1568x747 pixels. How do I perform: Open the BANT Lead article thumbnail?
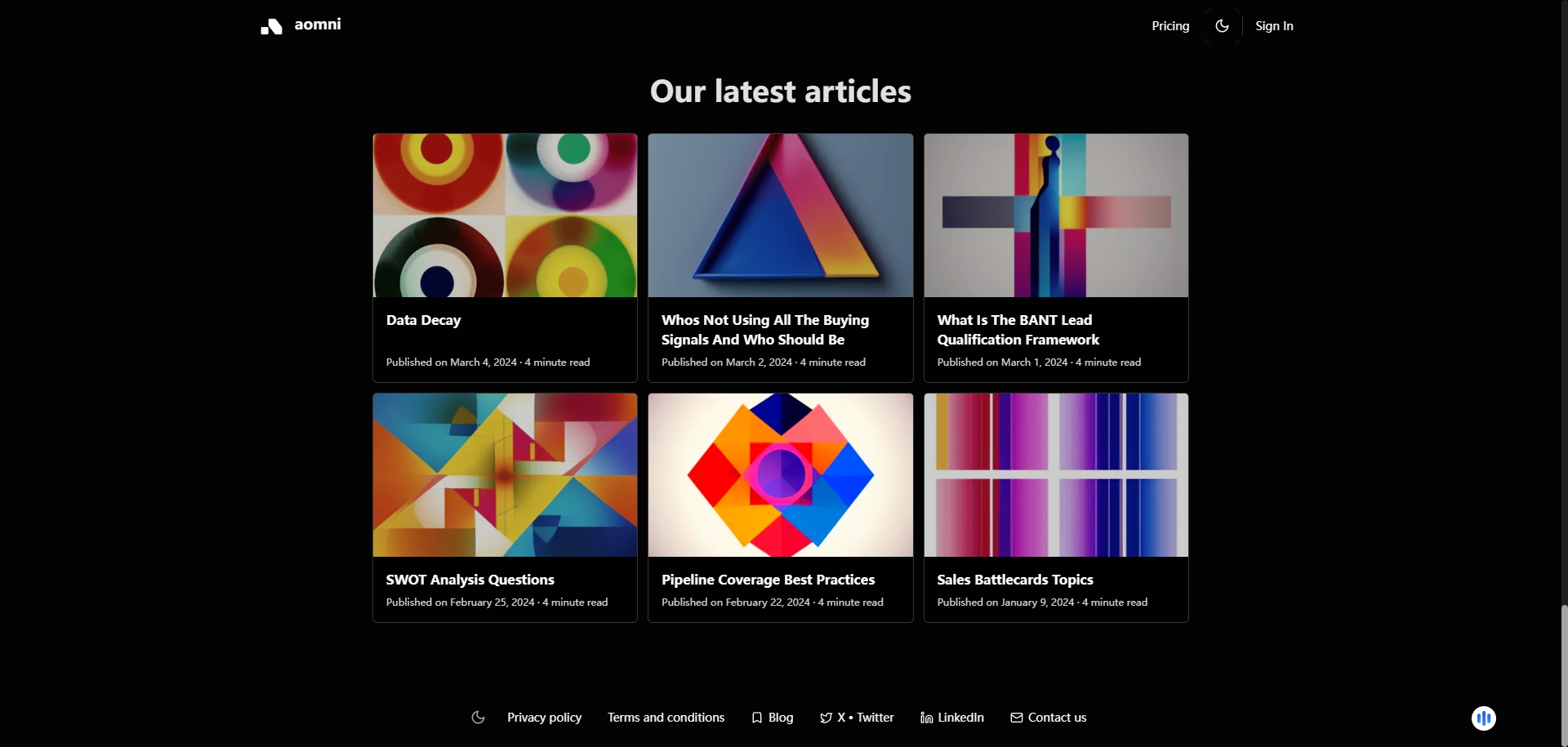[1056, 216]
